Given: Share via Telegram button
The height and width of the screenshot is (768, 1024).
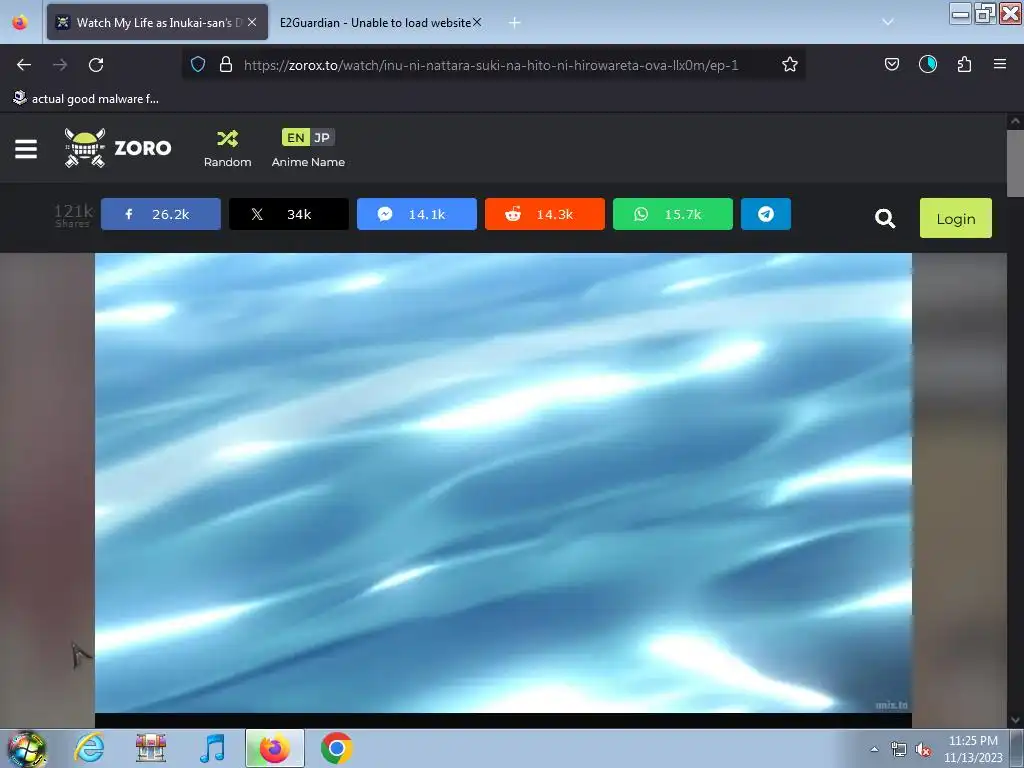Looking at the screenshot, I should [766, 214].
